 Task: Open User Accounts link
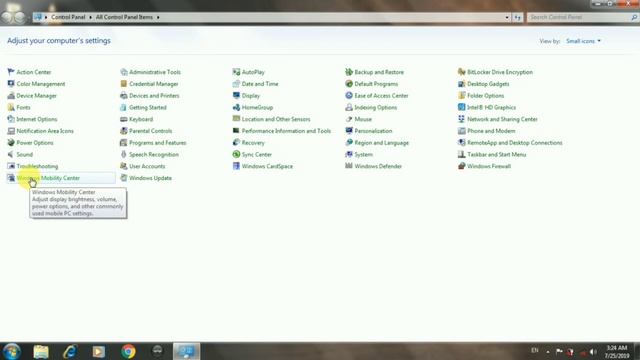[x=147, y=166]
